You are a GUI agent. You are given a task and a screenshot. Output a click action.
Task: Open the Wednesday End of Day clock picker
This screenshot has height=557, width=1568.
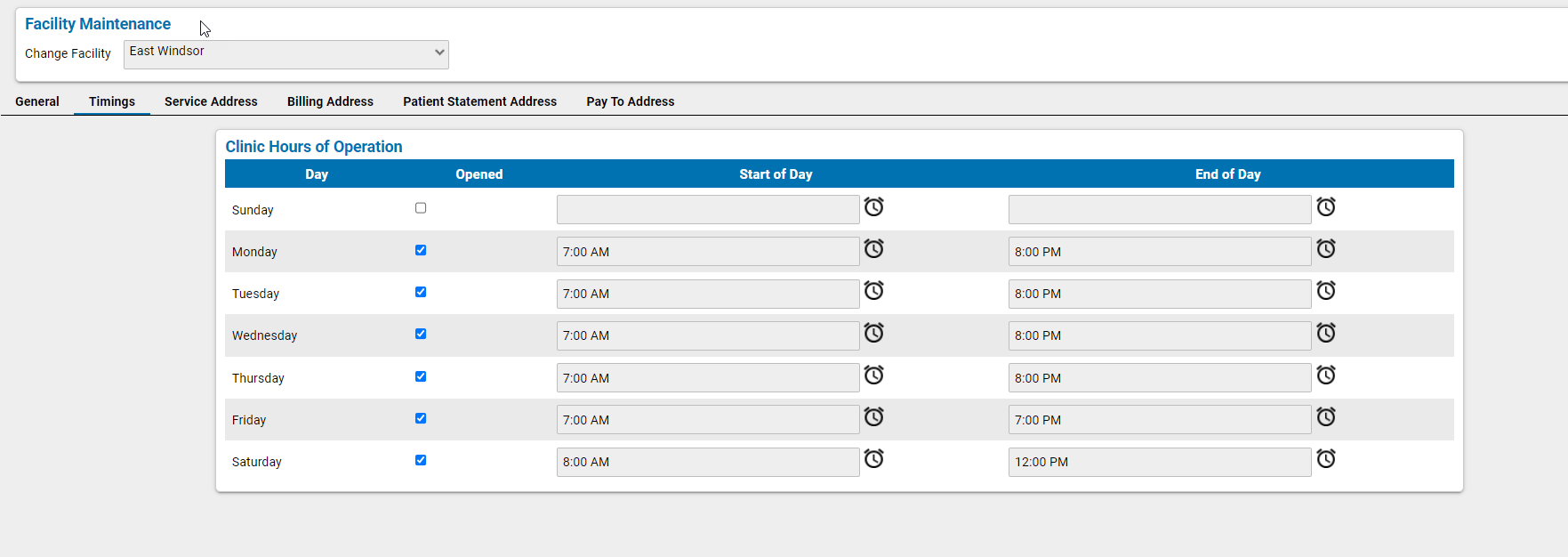pyautogui.click(x=1326, y=333)
